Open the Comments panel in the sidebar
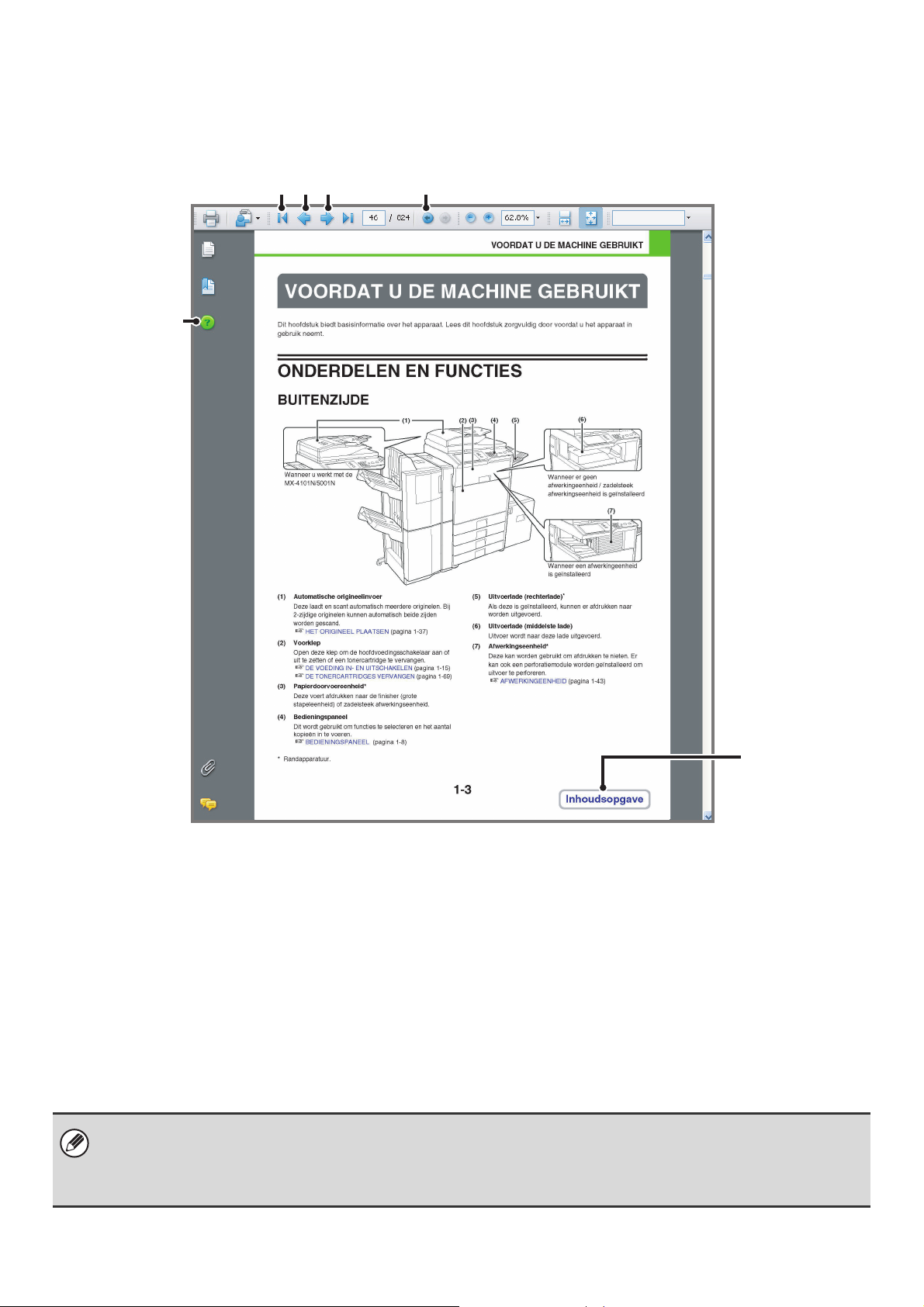Image resolution: width=924 pixels, height=1307 pixels. [x=208, y=804]
